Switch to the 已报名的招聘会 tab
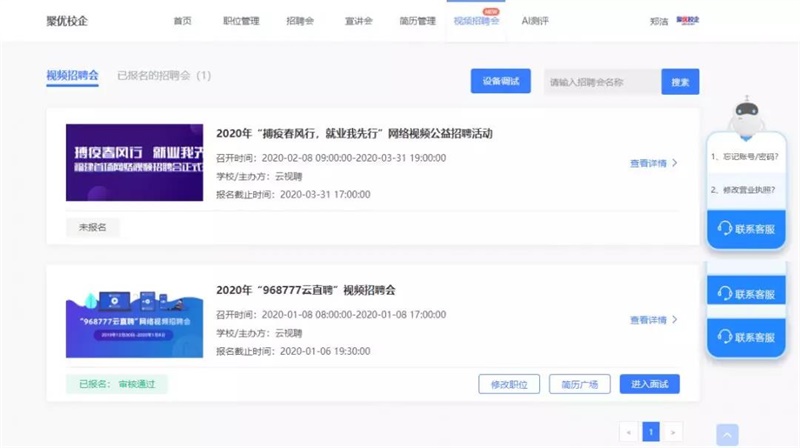Screen dimensions: 800x448 [x=164, y=75]
